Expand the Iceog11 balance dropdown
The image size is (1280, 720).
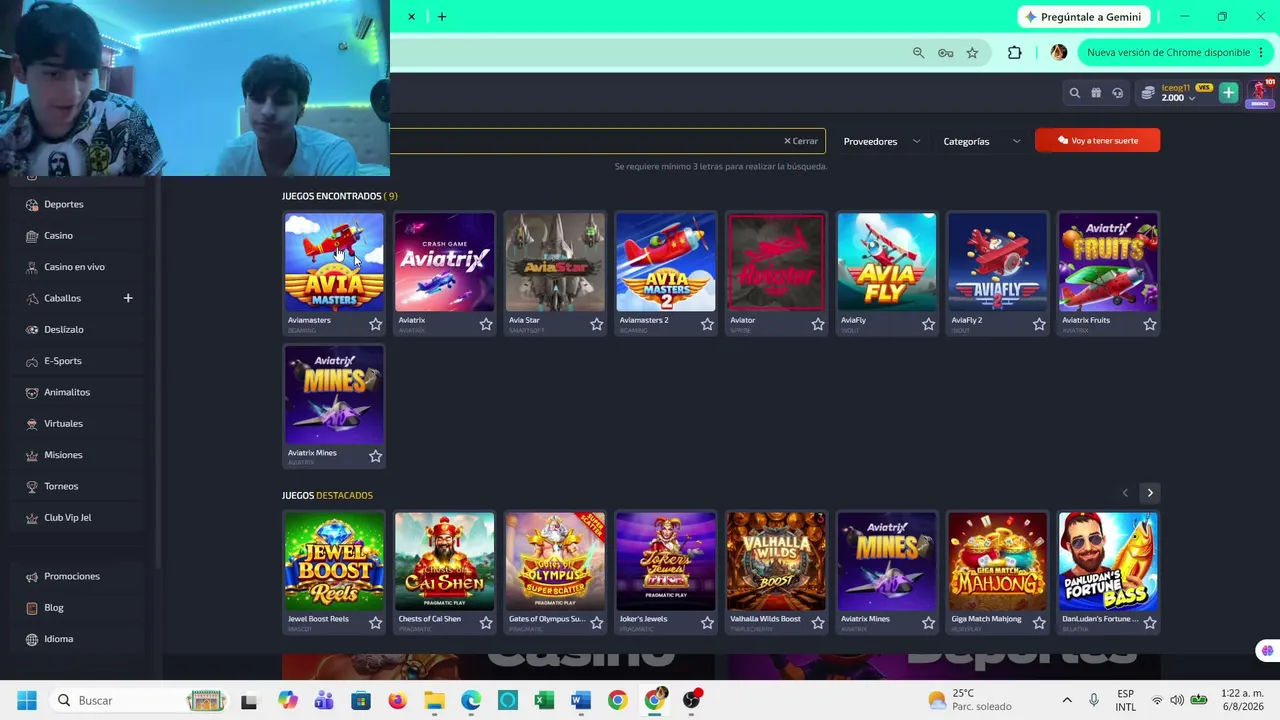(x=1191, y=99)
